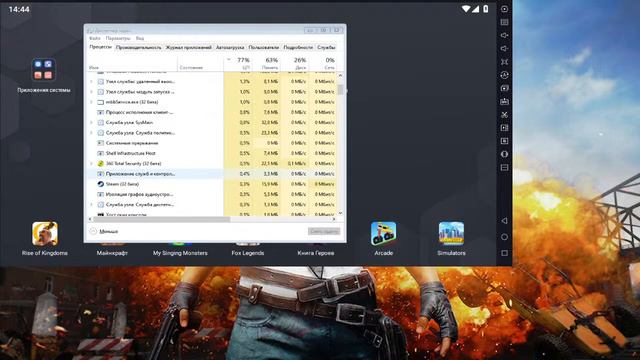This screenshot has width=640, height=360.
Task: Sort processes by the Память 63% column
Action: pyautogui.click(x=266, y=63)
